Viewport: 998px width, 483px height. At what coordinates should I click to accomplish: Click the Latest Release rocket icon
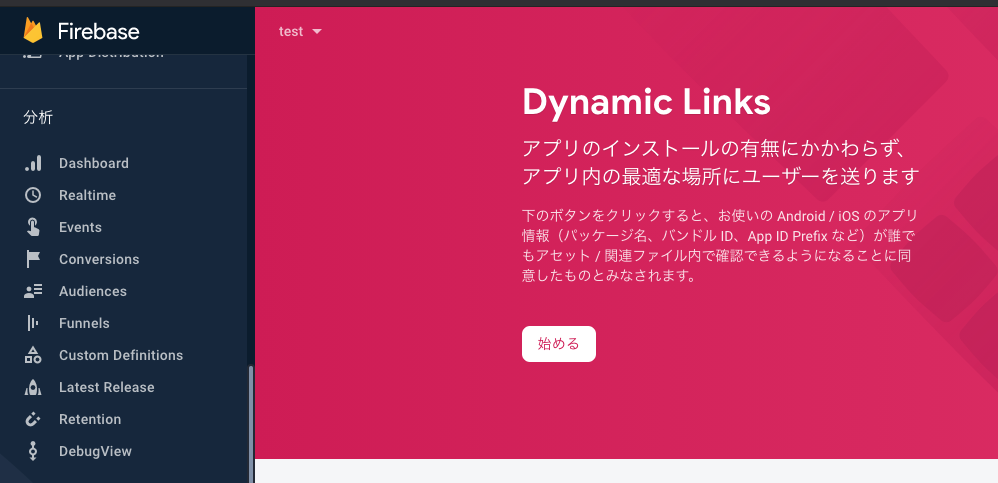(x=33, y=387)
